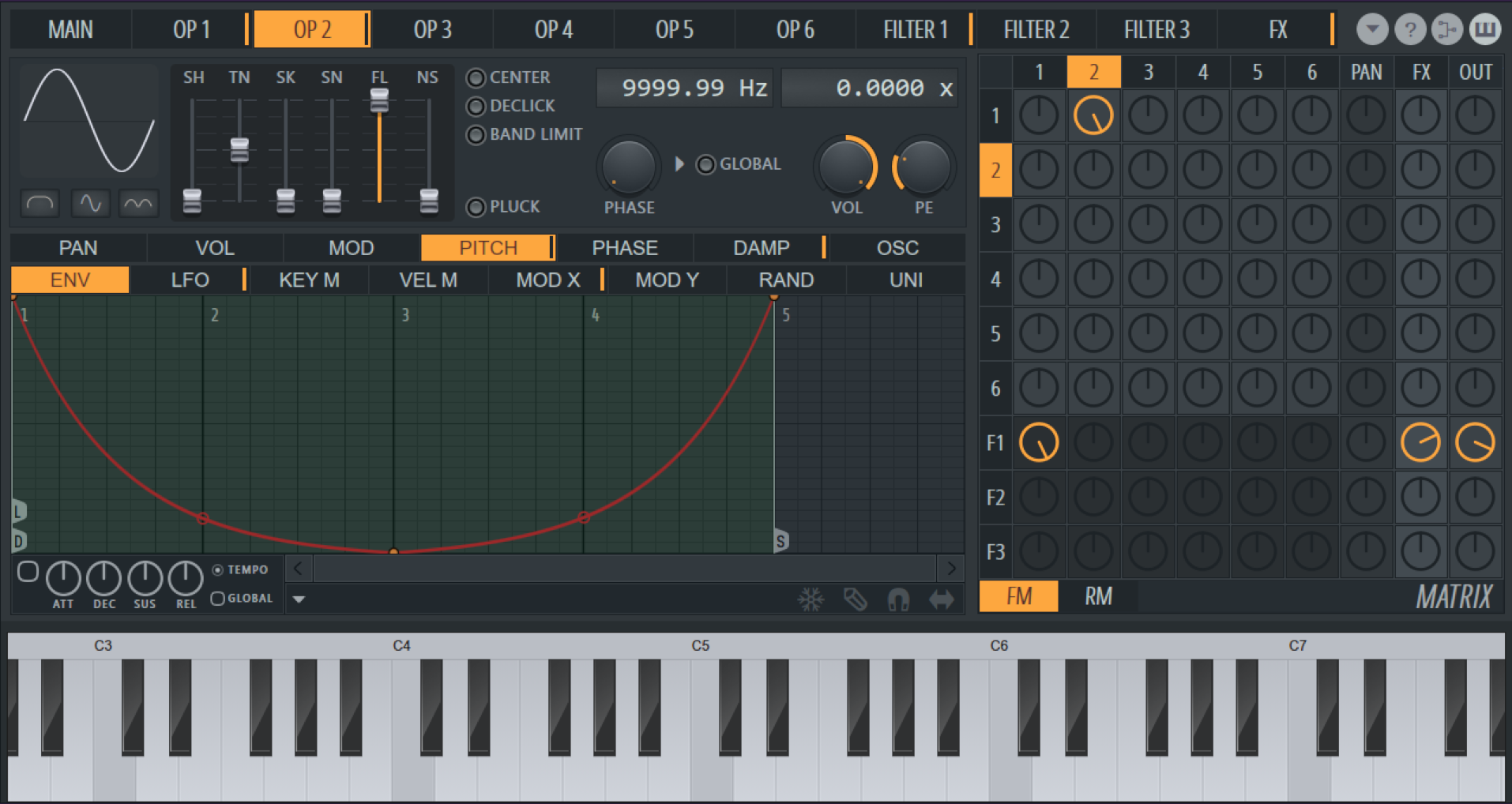Click the matrix FX knob in row F3
The height and width of the screenshot is (804, 1512).
click(1420, 551)
